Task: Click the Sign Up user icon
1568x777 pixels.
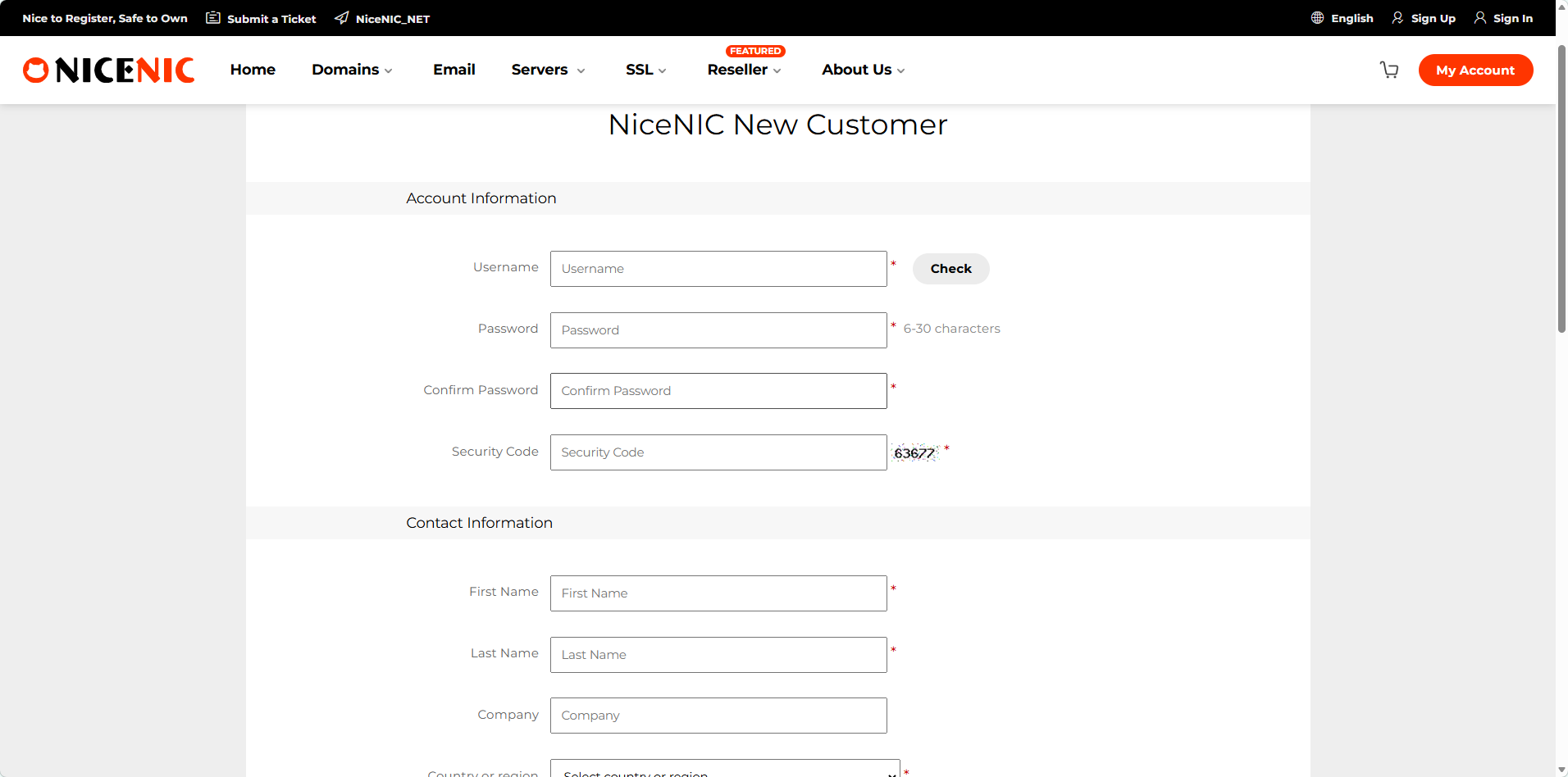Action: (x=1397, y=18)
